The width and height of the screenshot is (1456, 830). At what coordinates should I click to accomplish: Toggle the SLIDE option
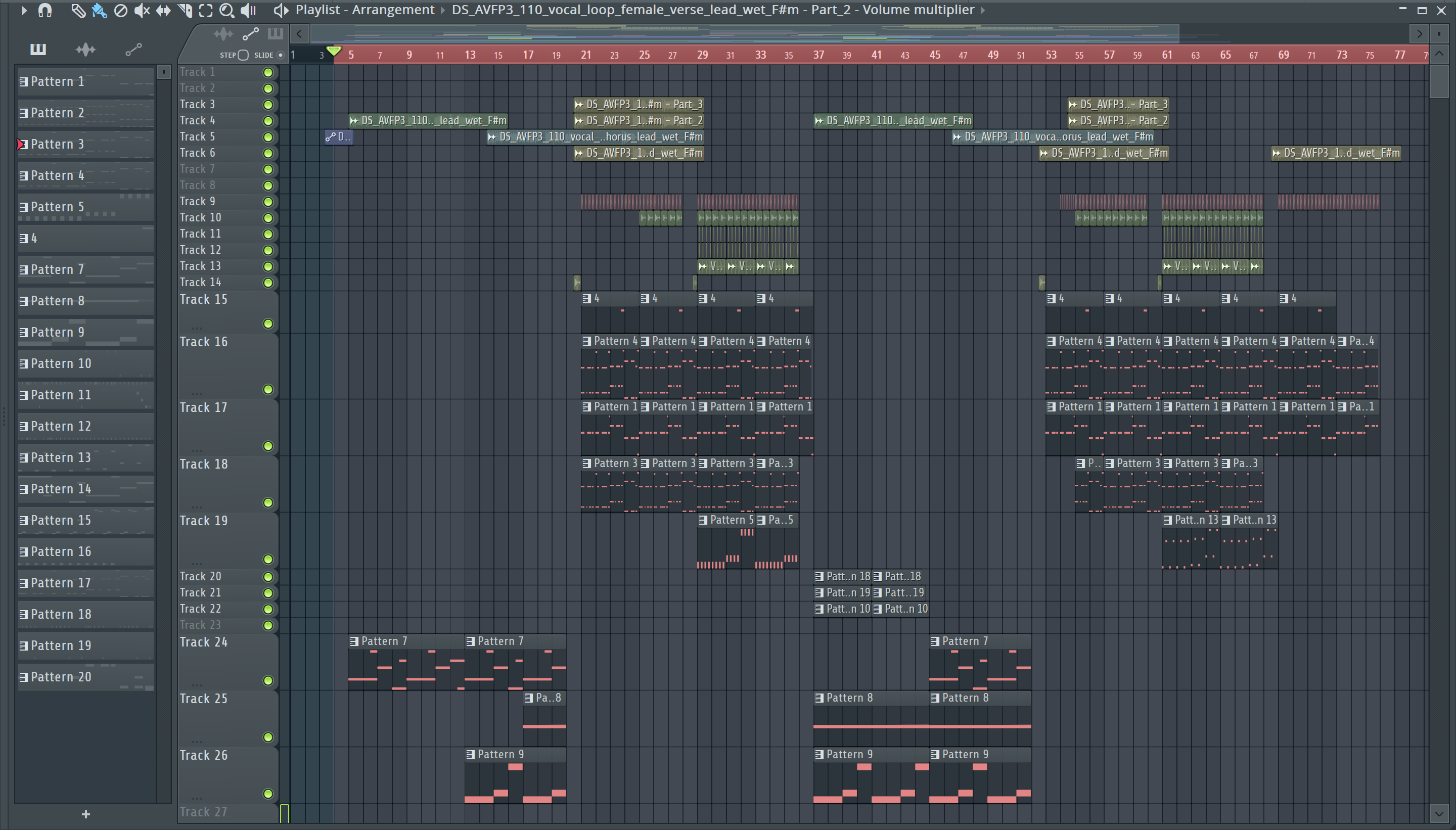tap(281, 55)
